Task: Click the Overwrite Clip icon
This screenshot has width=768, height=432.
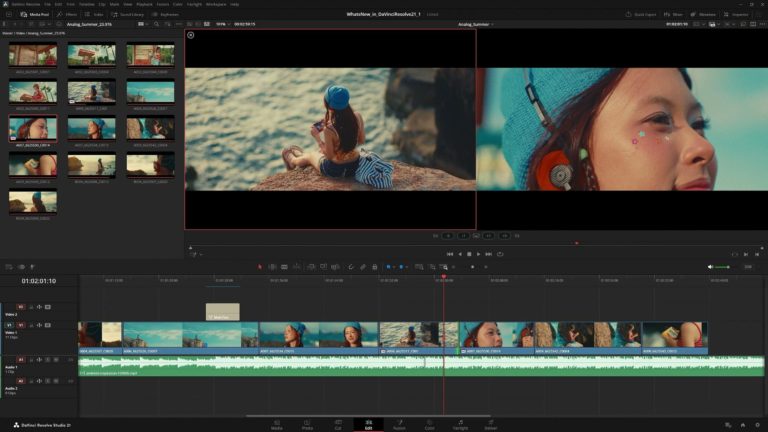Action: (x=323, y=267)
